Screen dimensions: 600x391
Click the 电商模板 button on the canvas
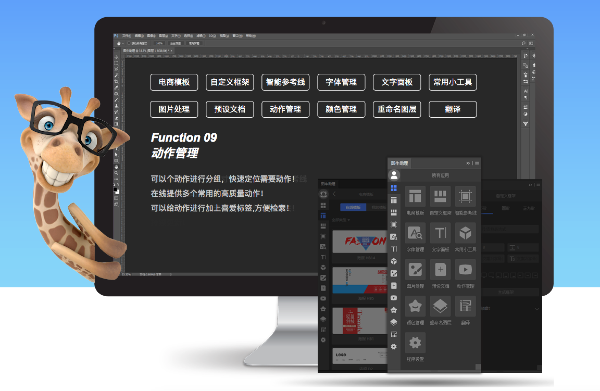[174, 82]
